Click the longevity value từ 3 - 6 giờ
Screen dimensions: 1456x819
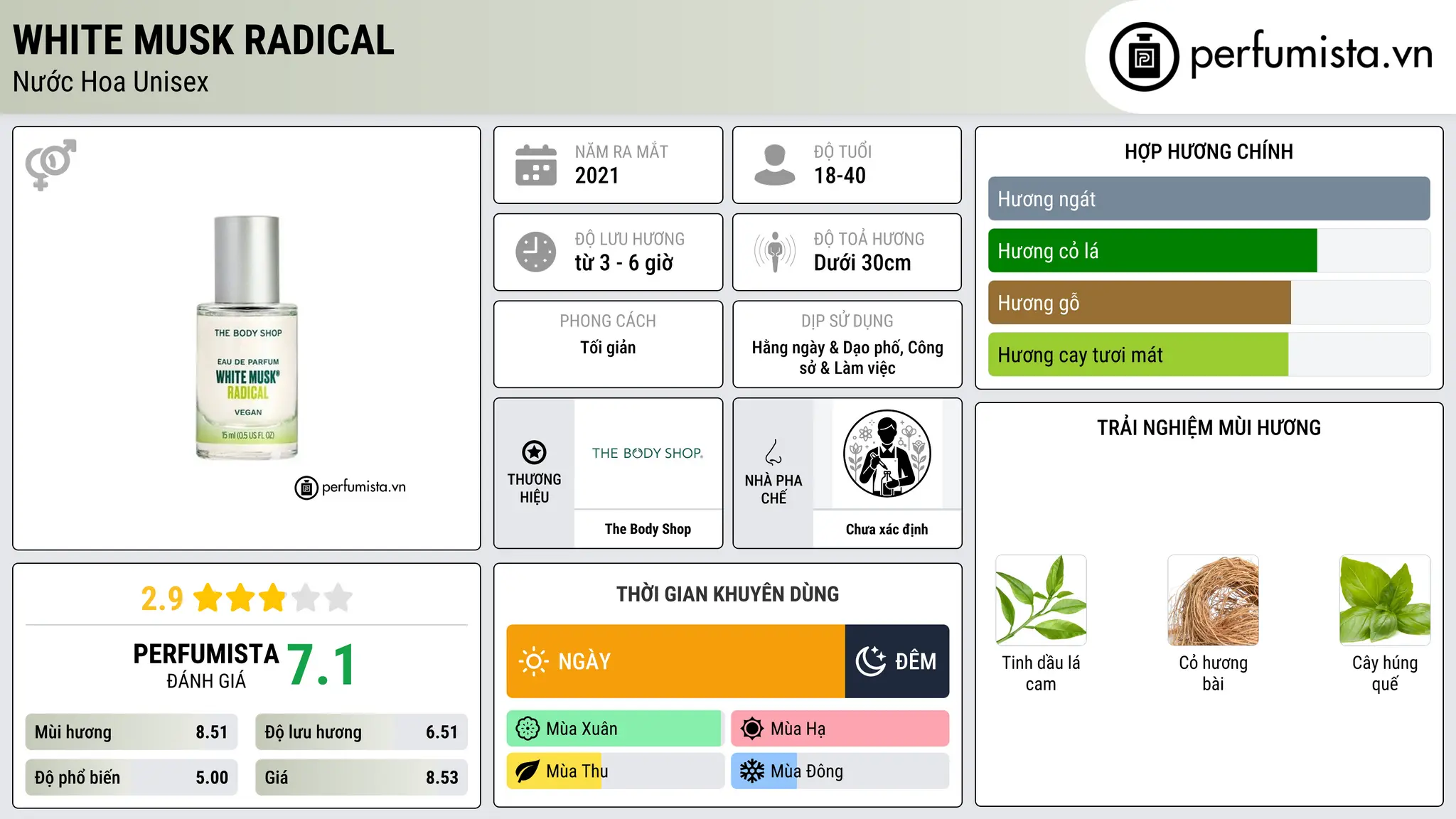pos(623,263)
